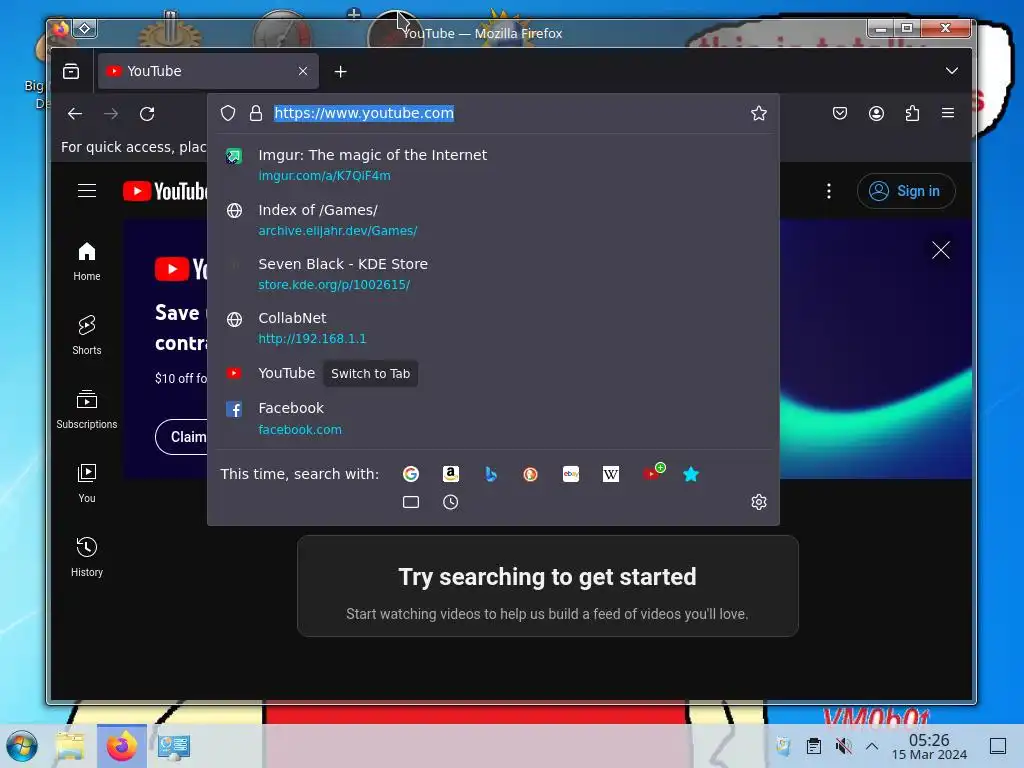Open the Extensions puzzle icon
This screenshot has width=1024, height=768.
pos(912,114)
